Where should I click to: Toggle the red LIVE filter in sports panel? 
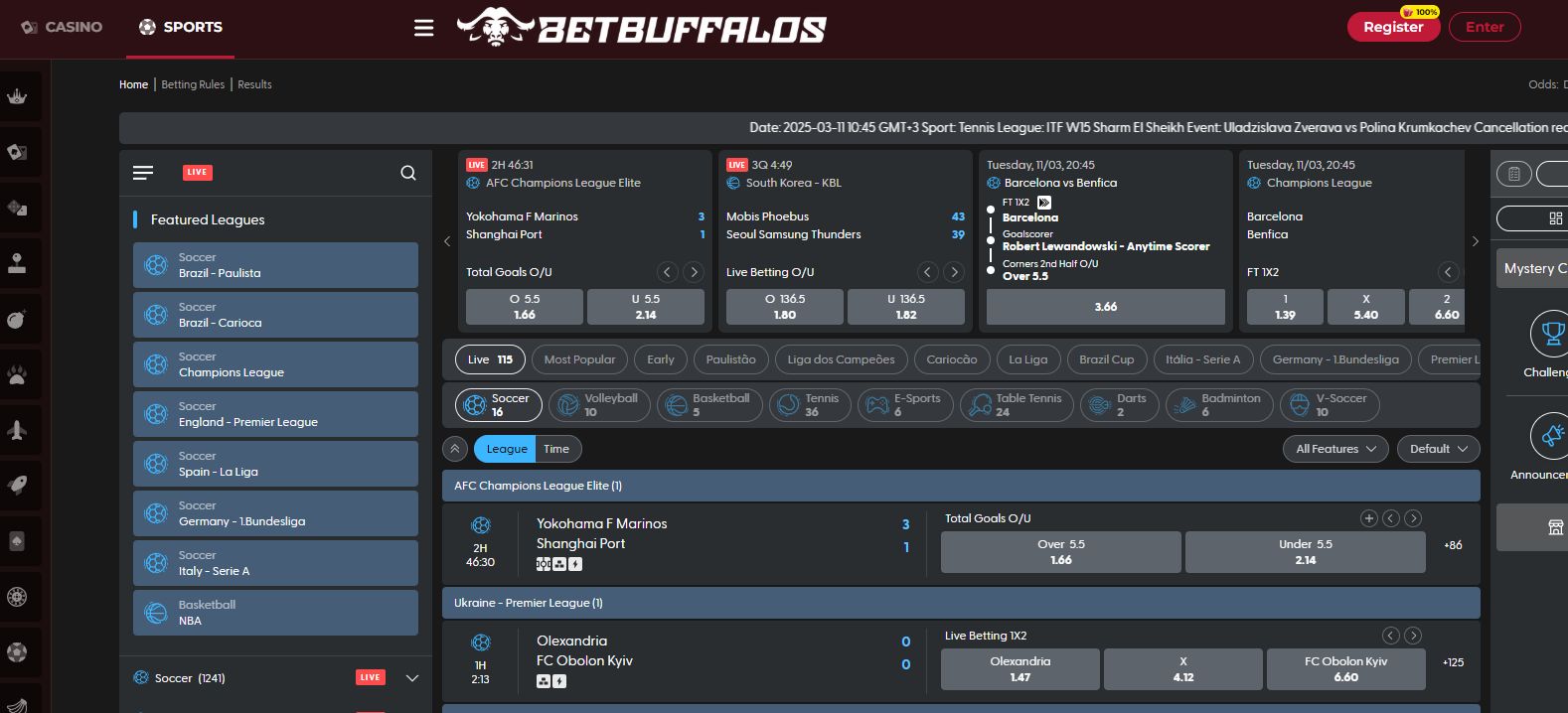198,173
